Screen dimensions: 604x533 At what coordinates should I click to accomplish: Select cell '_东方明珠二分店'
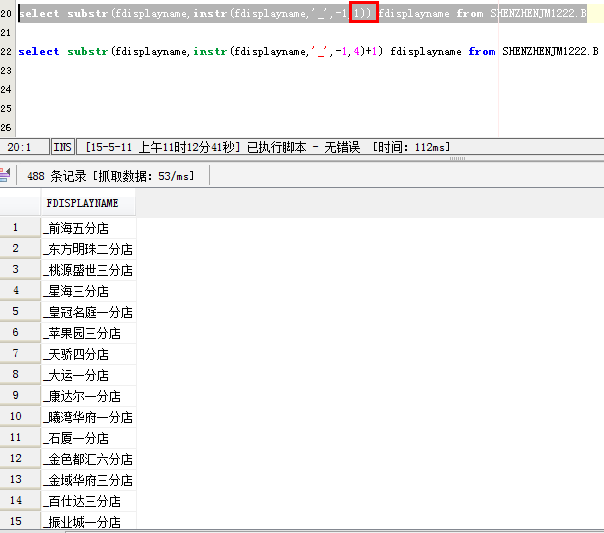(x=88, y=249)
